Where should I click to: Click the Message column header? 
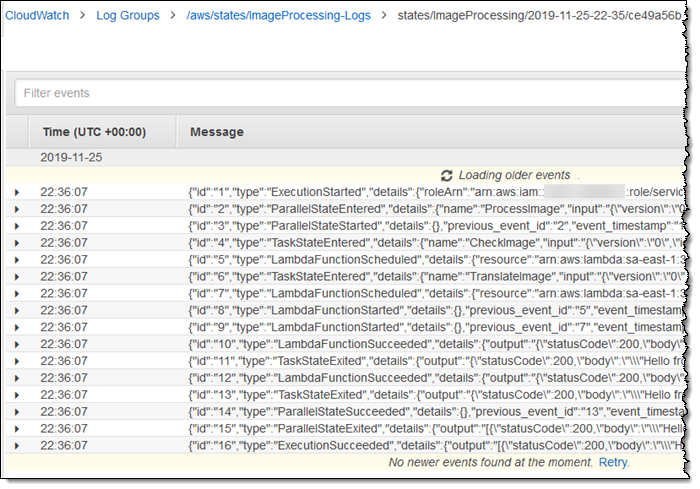[216, 132]
